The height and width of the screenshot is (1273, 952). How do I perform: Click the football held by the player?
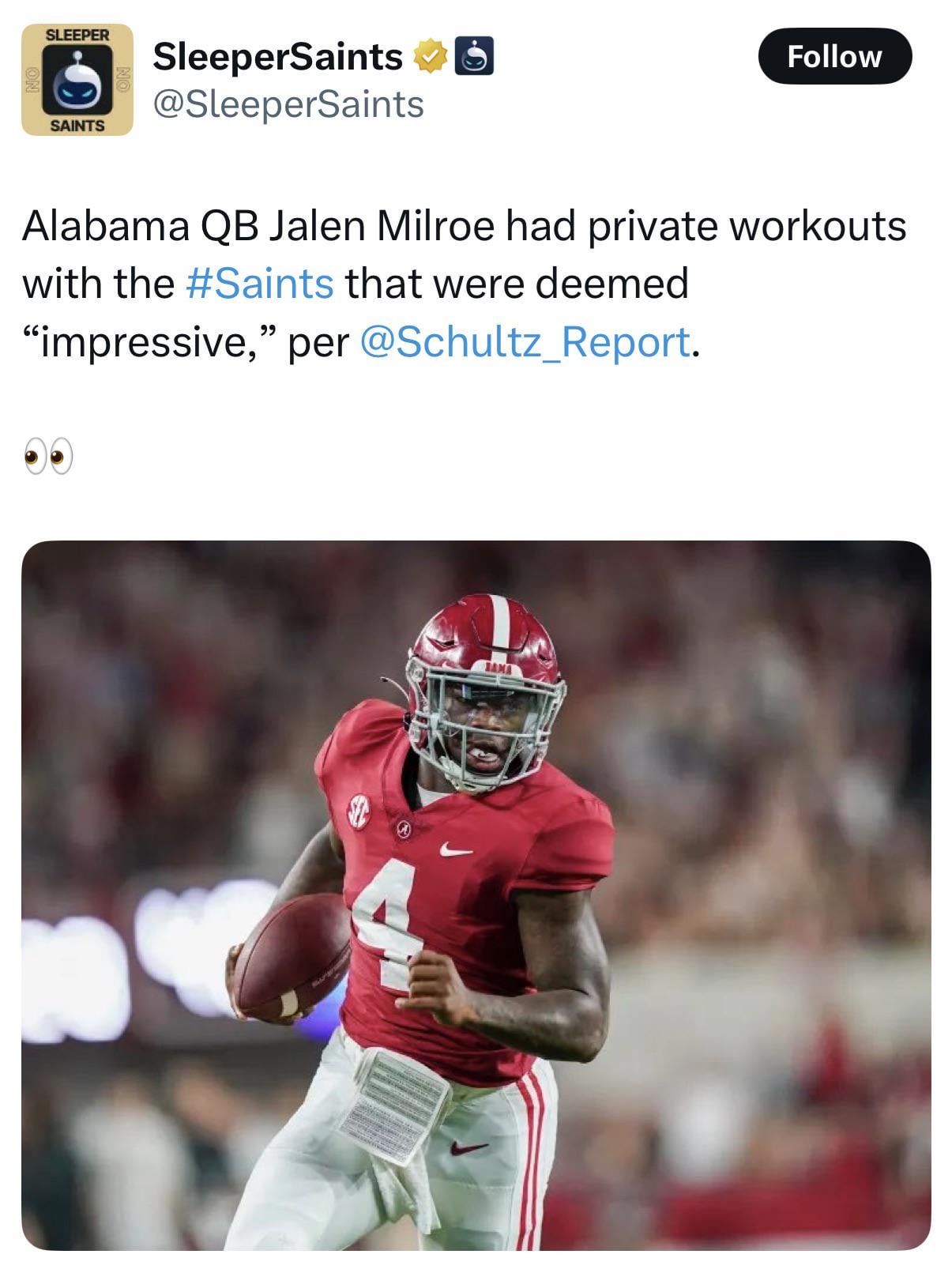[291, 955]
